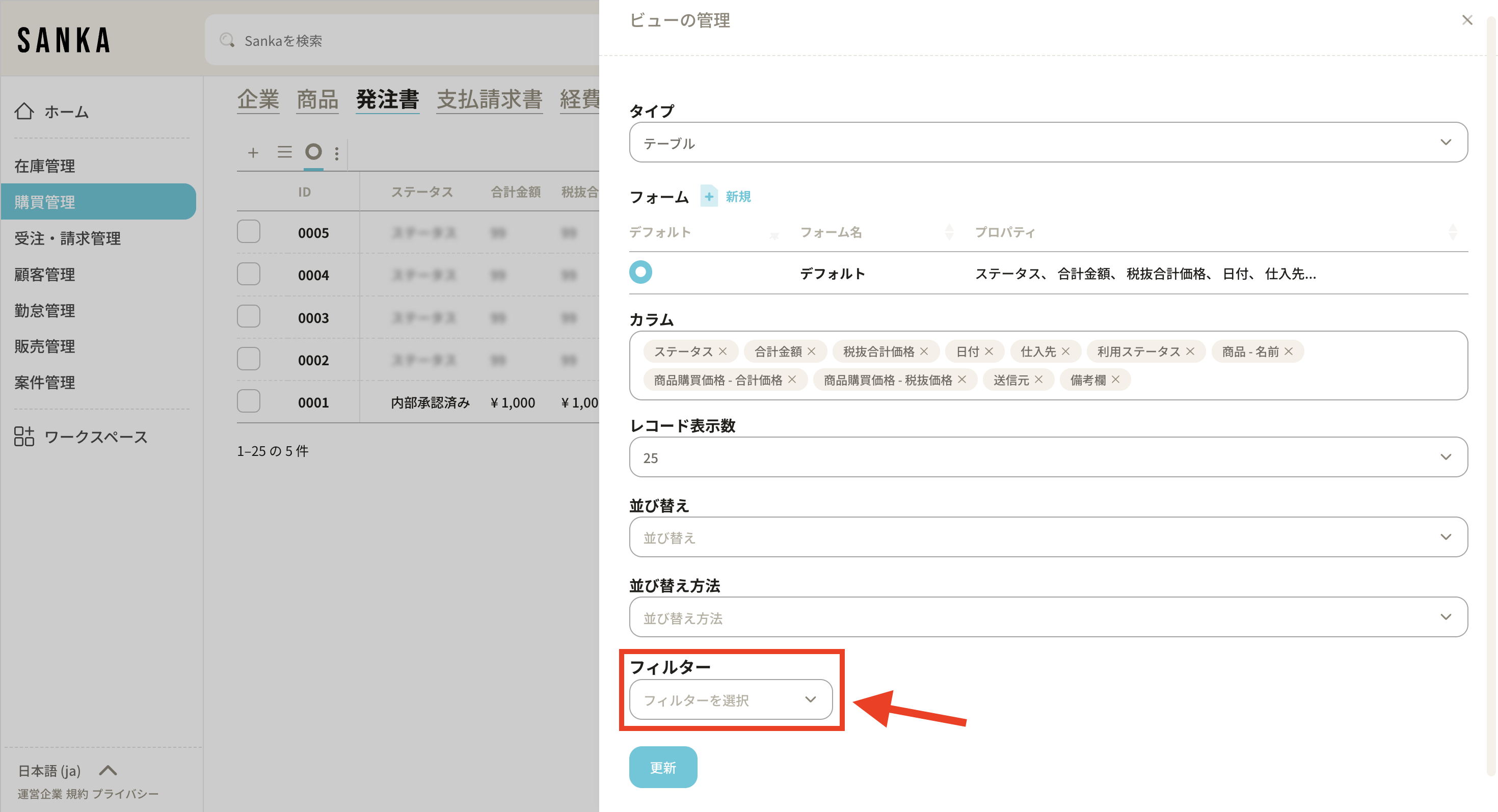Click the プライバシー footer link
Screen dimensions: 1498x812
click(x=126, y=794)
